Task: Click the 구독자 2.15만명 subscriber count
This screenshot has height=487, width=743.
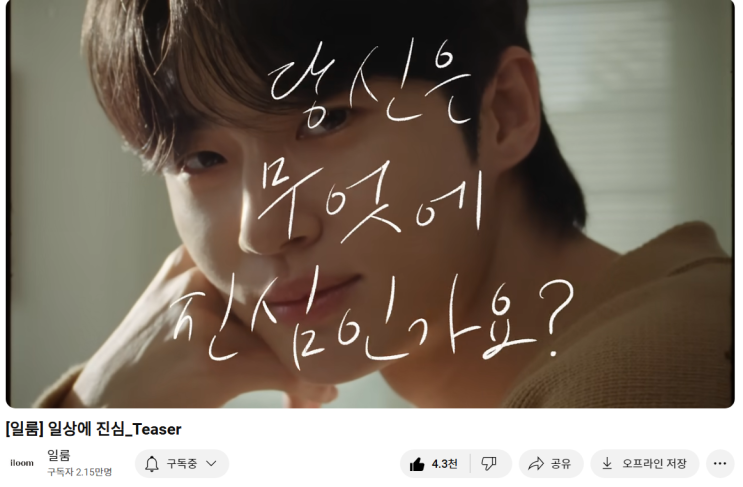Action: pos(80,472)
